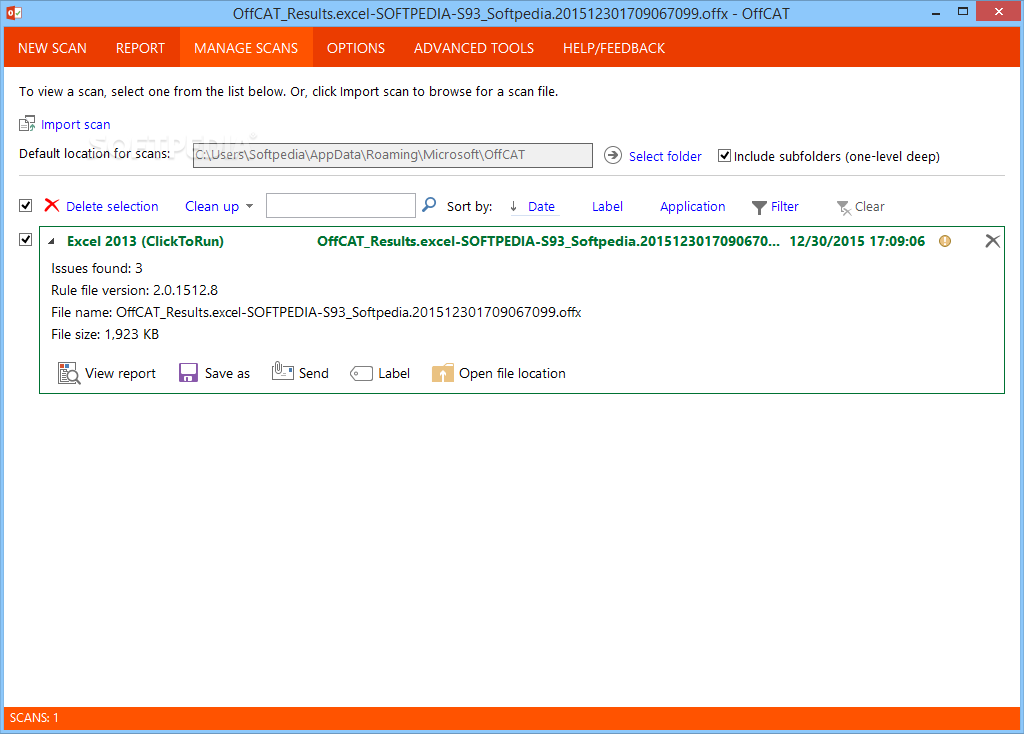
Task: Open the Clean up dropdown arrow
Action: [x=249, y=206]
